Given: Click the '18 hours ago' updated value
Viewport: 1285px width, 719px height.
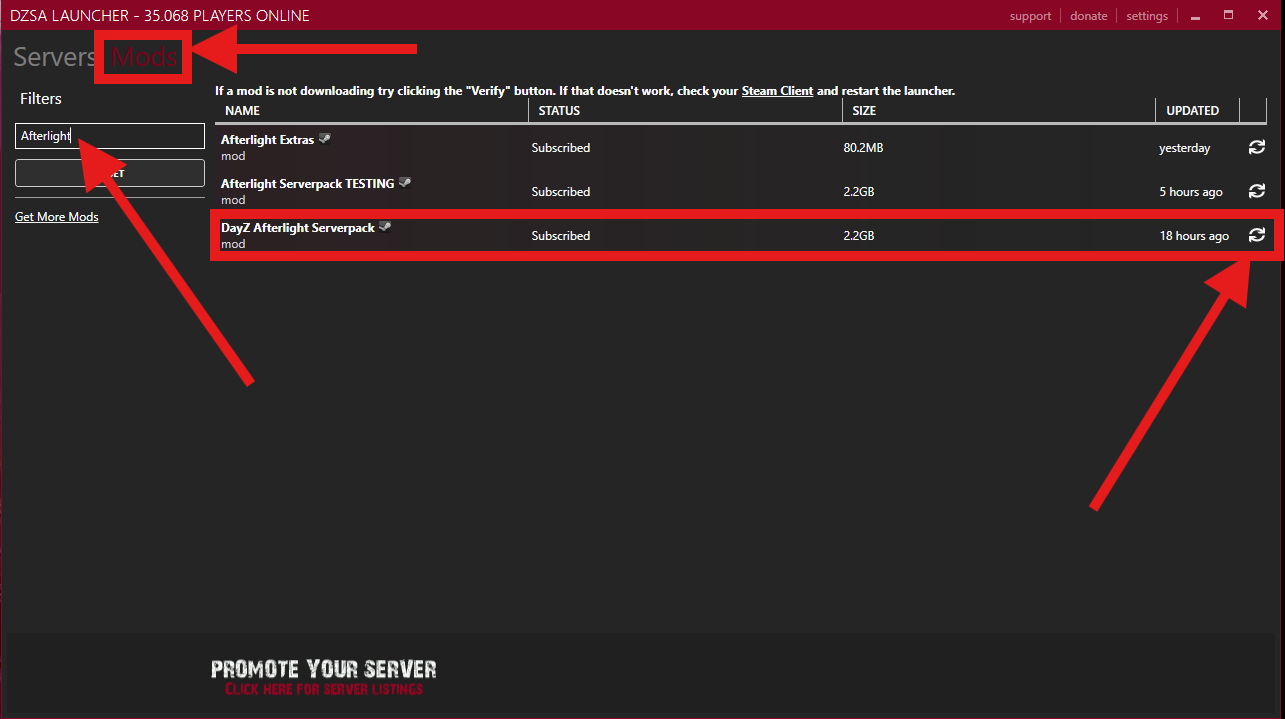Looking at the screenshot, I should pos(1194,236).
